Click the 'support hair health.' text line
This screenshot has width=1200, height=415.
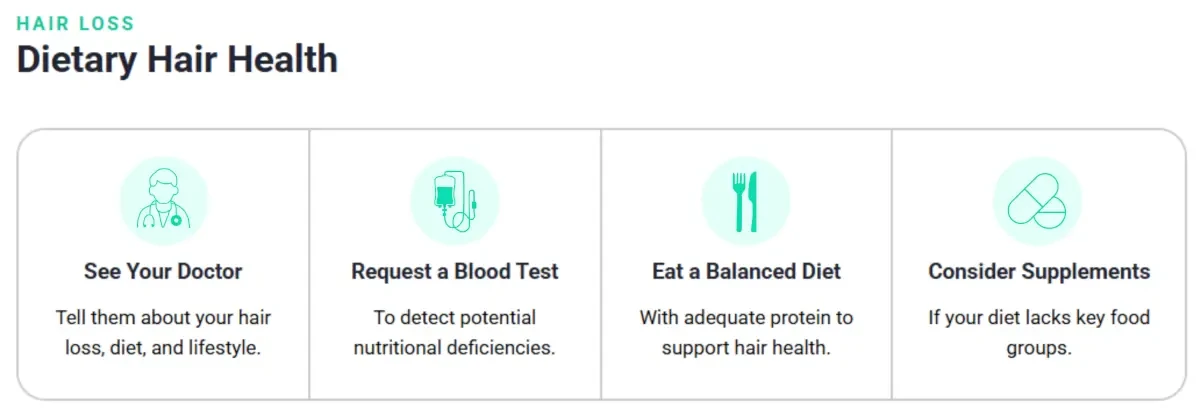746,350
